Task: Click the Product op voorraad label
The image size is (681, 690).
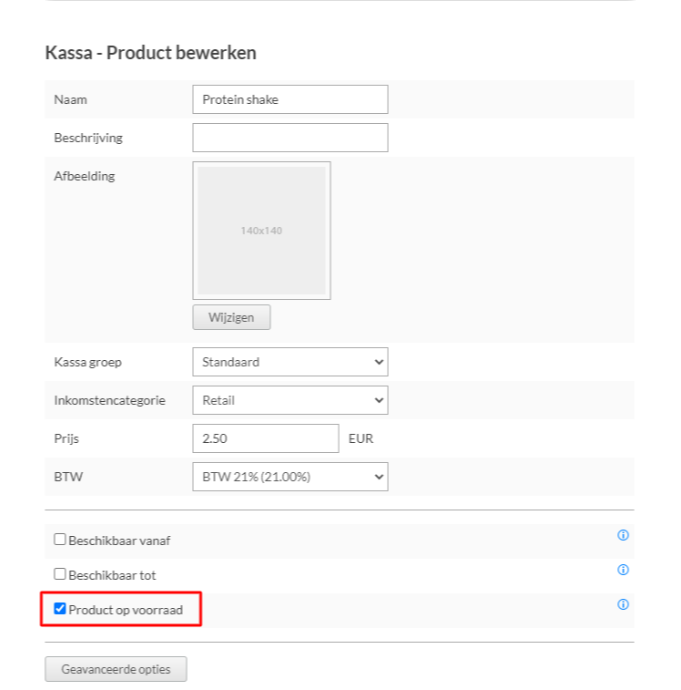Action: [126, 610]
